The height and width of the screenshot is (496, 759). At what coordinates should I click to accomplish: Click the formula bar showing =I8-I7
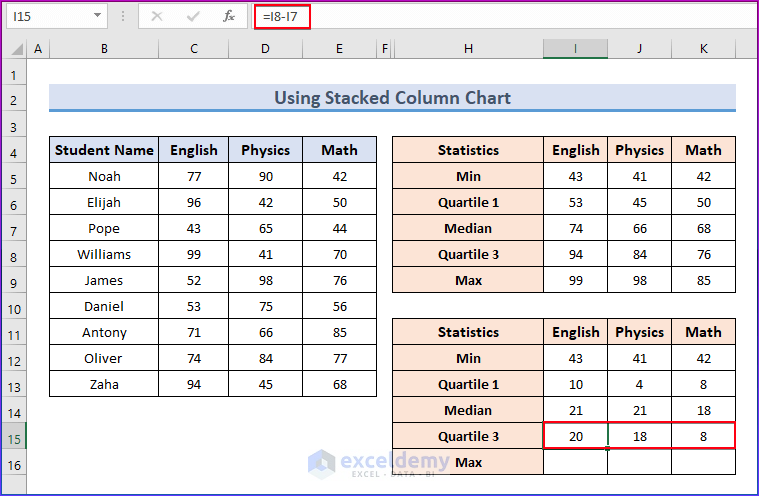click(500, 17)
